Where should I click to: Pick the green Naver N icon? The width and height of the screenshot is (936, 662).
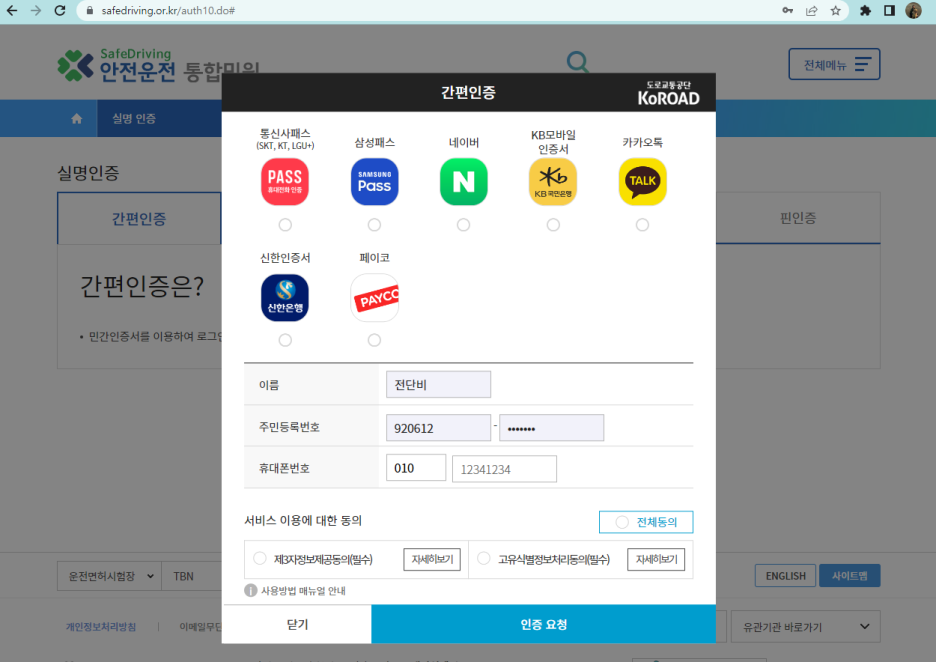[463, 181]
